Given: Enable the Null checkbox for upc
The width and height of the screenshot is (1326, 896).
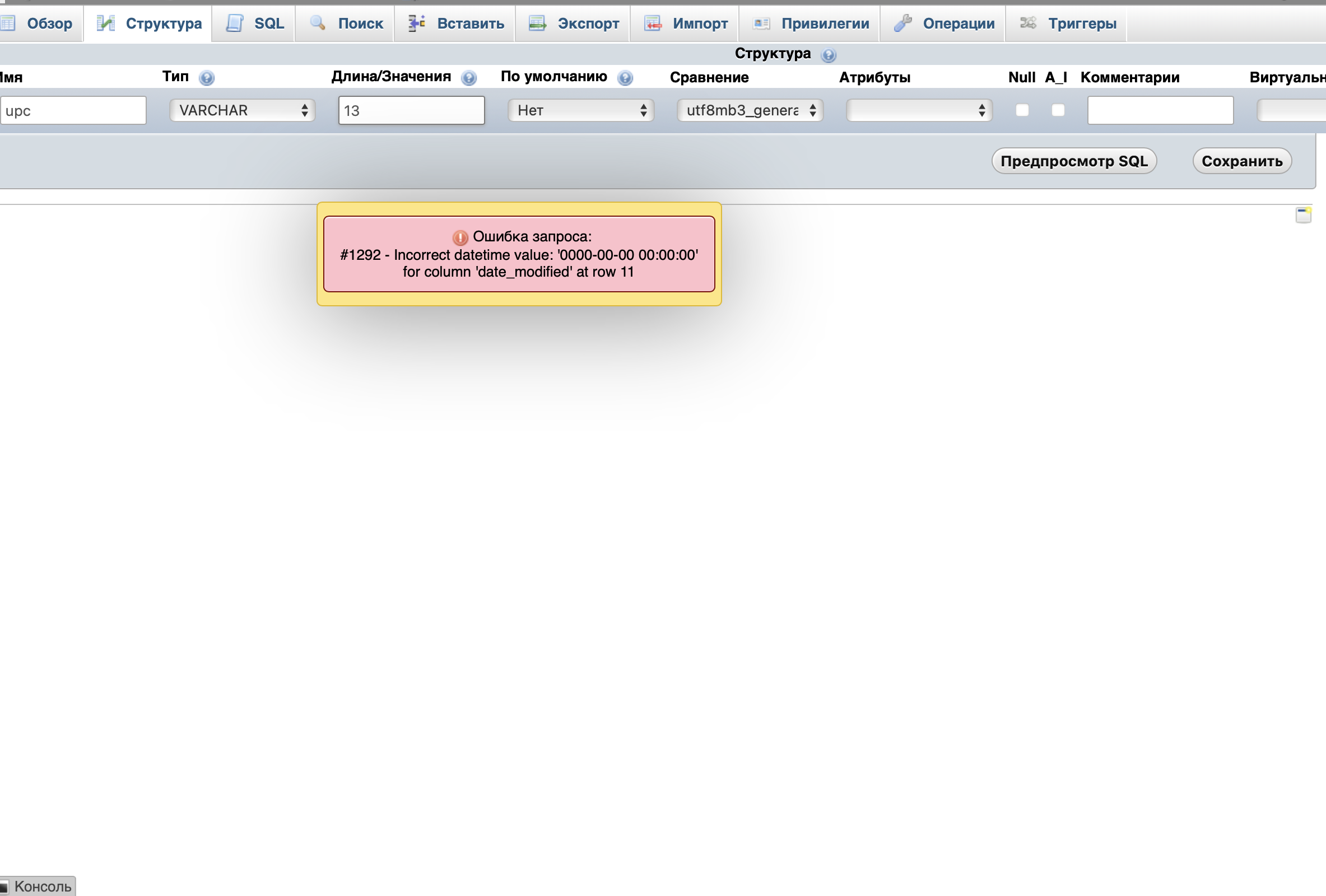Looking at the screenshot, I should click(1022, 110).
